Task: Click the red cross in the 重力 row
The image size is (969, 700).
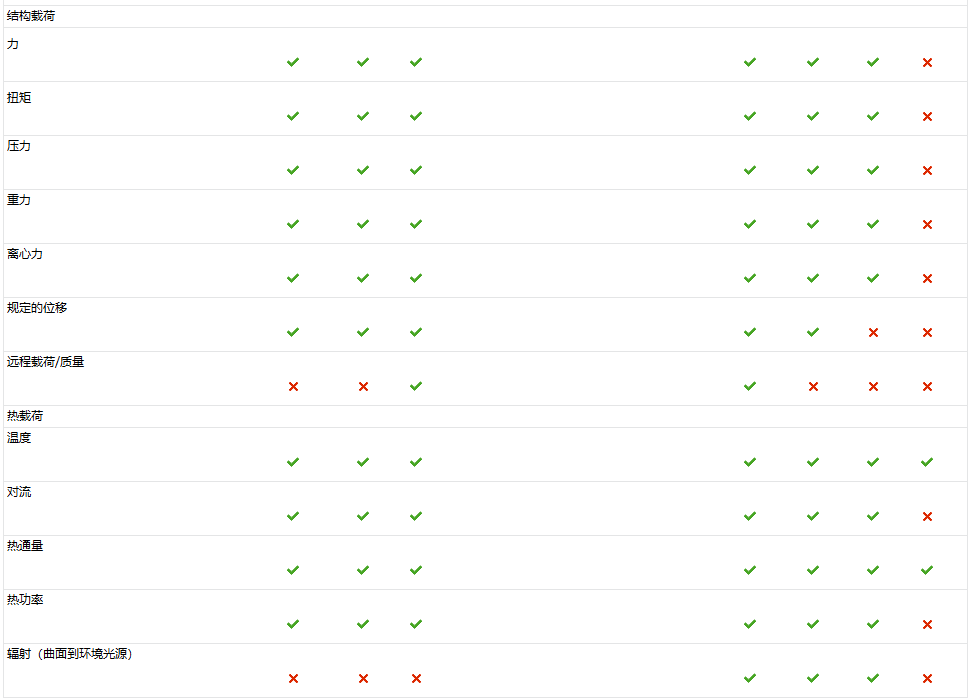Action: pyautogui.click(x=927, y=225)
